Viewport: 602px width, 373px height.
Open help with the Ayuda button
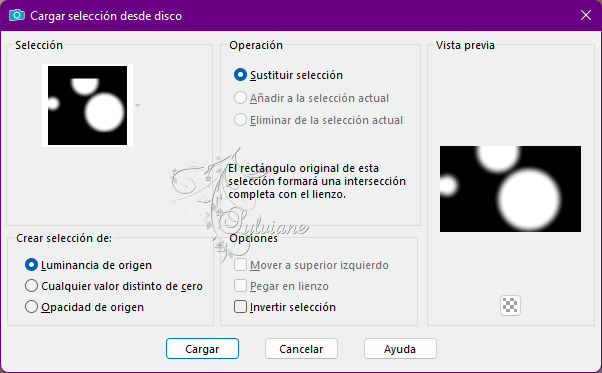pyautogui.click(x=400, y=349)
